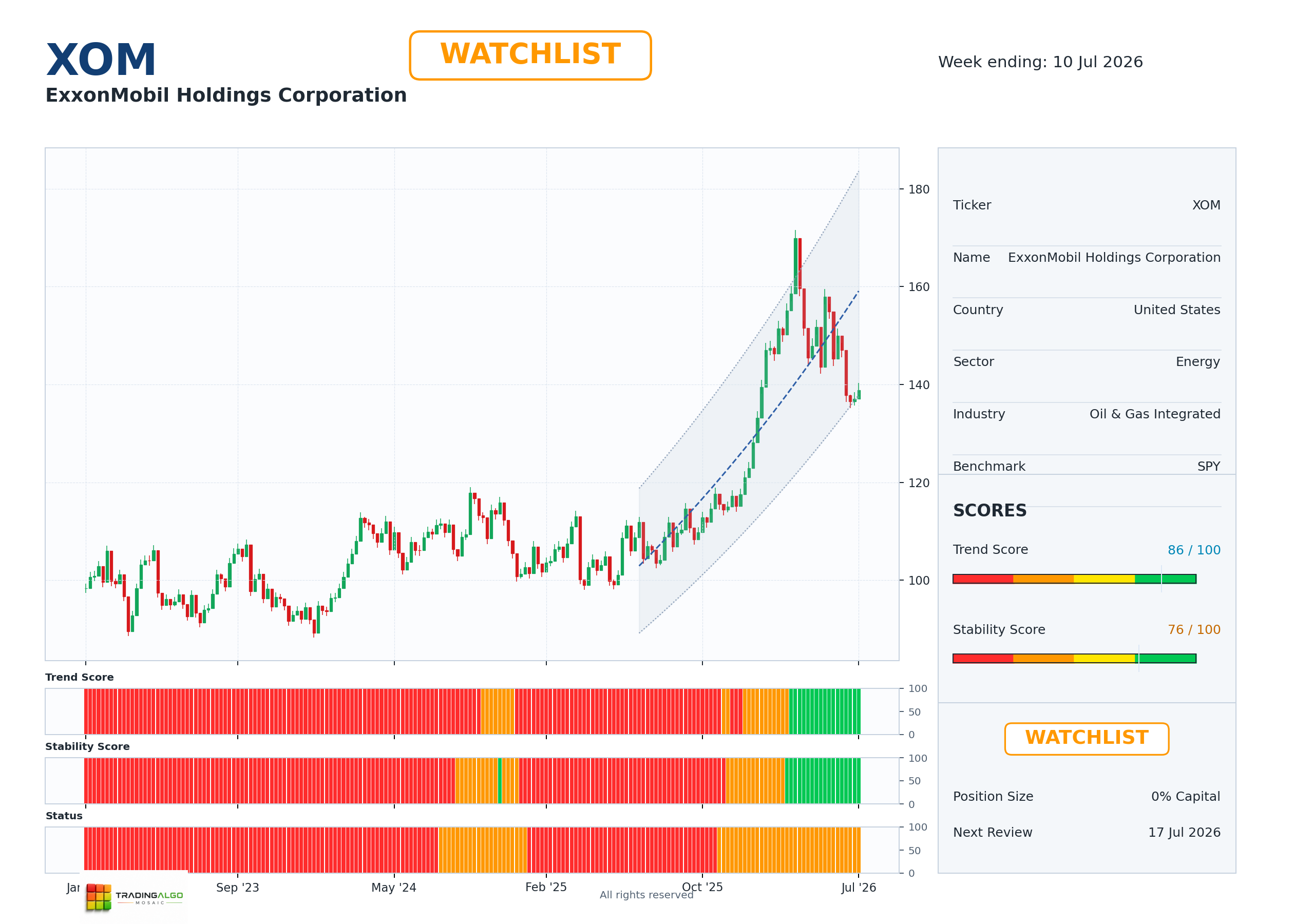Click the Benchmark value 'SPY'
The height and width of the screenshot is (924, 1294).
pyautogui.click(x=1209, y=467)
